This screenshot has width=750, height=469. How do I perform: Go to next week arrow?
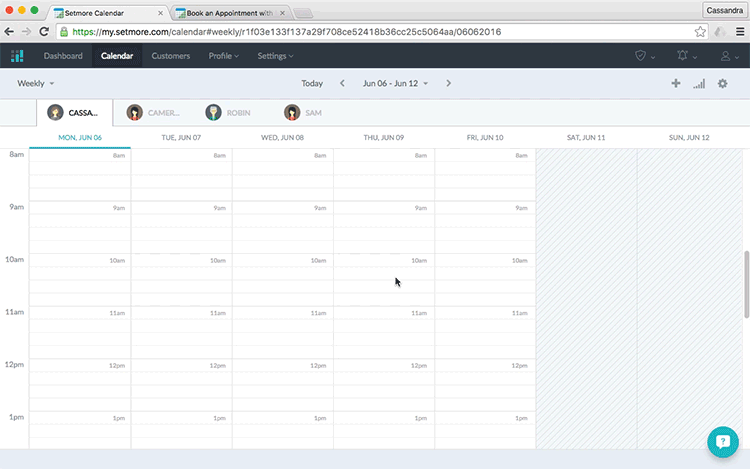click(x=448, y=83)
